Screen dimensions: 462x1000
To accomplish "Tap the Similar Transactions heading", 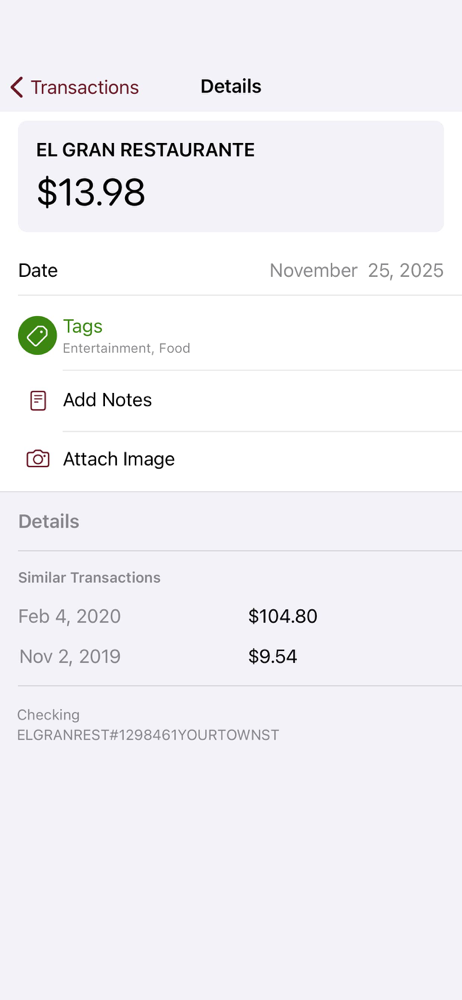I will (x=89, y=578).
